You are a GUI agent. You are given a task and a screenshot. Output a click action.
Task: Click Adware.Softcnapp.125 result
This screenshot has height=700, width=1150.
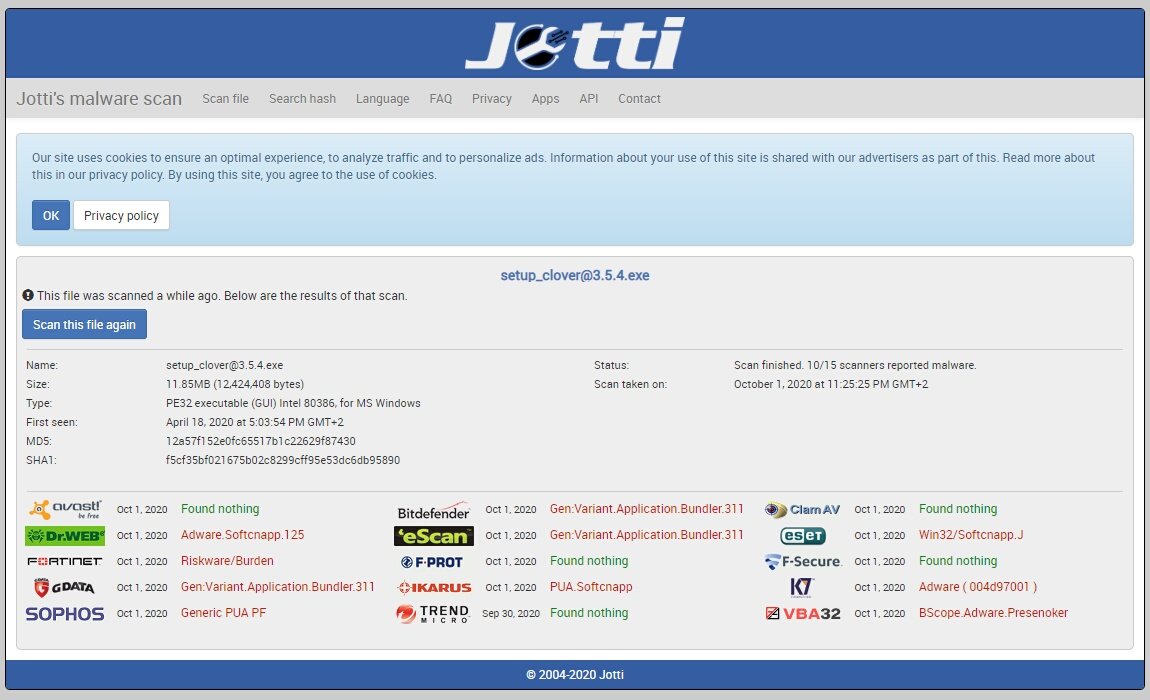[242, 535]
